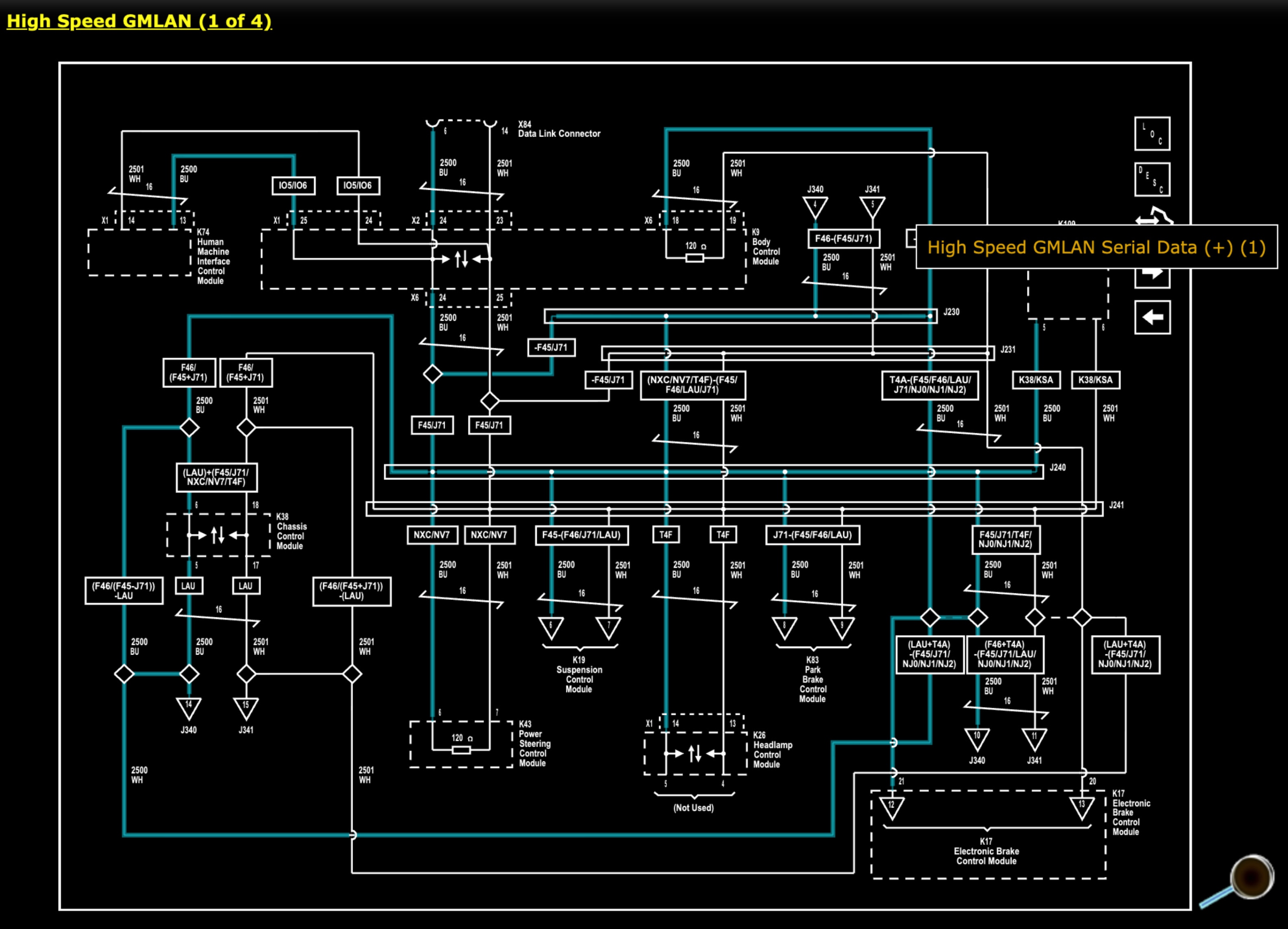This screenshot has width=1288, height=929.
Task: Click the High Speed GMLAN Serial Data tooltip
Action: [x=1096, y=247]
